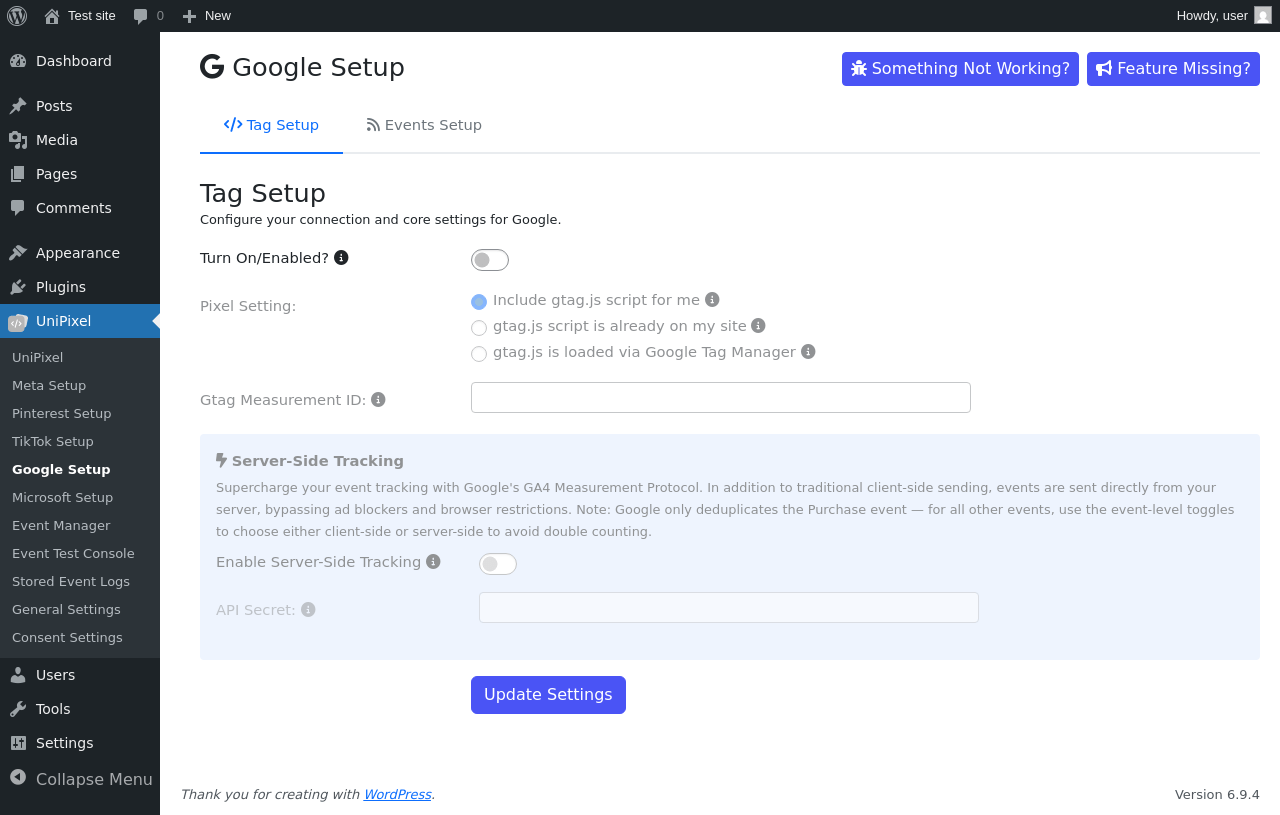Image resolution: width=1280 pixels, height=815 pixels.
Task: Open Meta Setup in UniPixel submenu
Action: click(x=49, y=386)
